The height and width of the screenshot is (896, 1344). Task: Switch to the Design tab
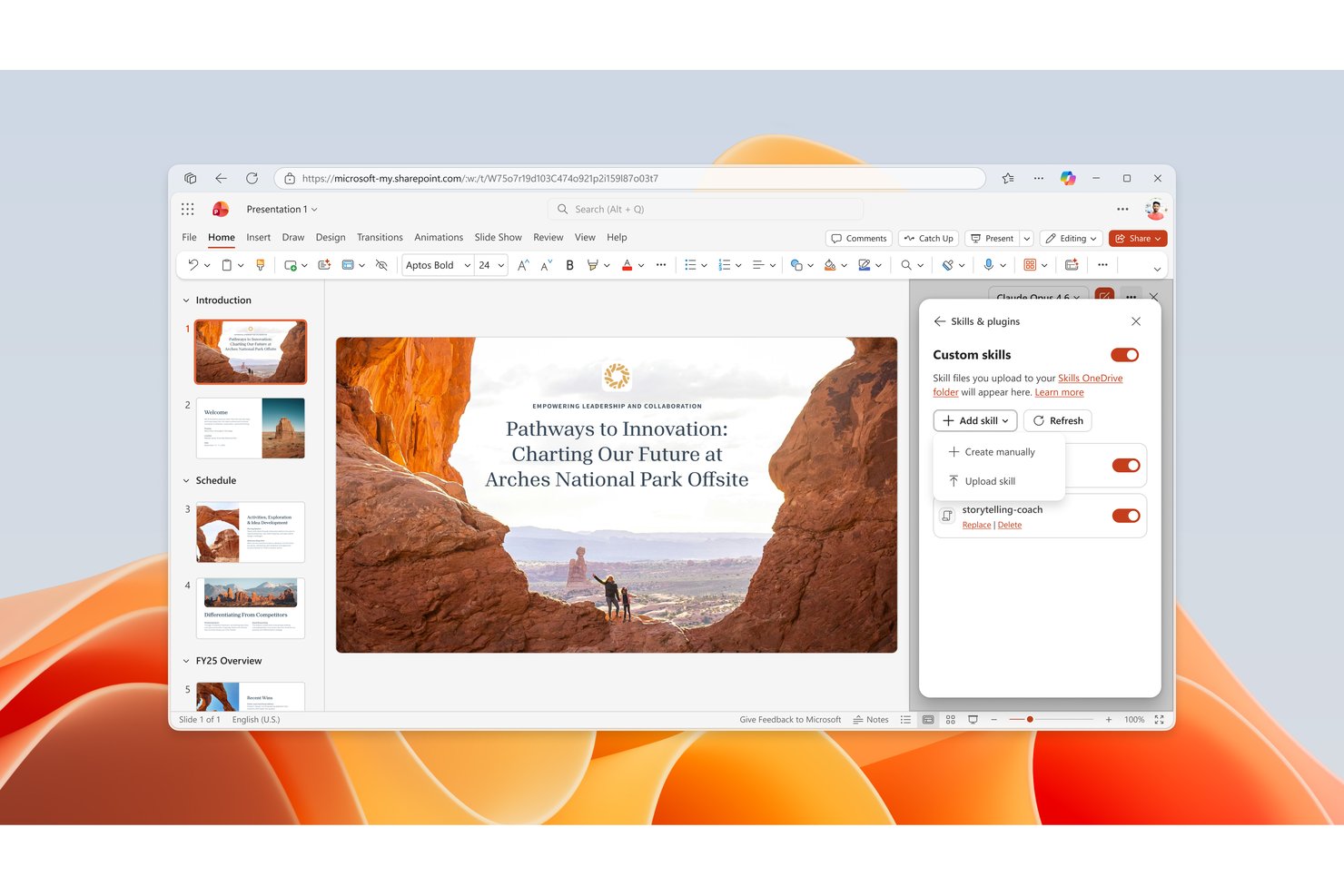[x=331, y=237]
